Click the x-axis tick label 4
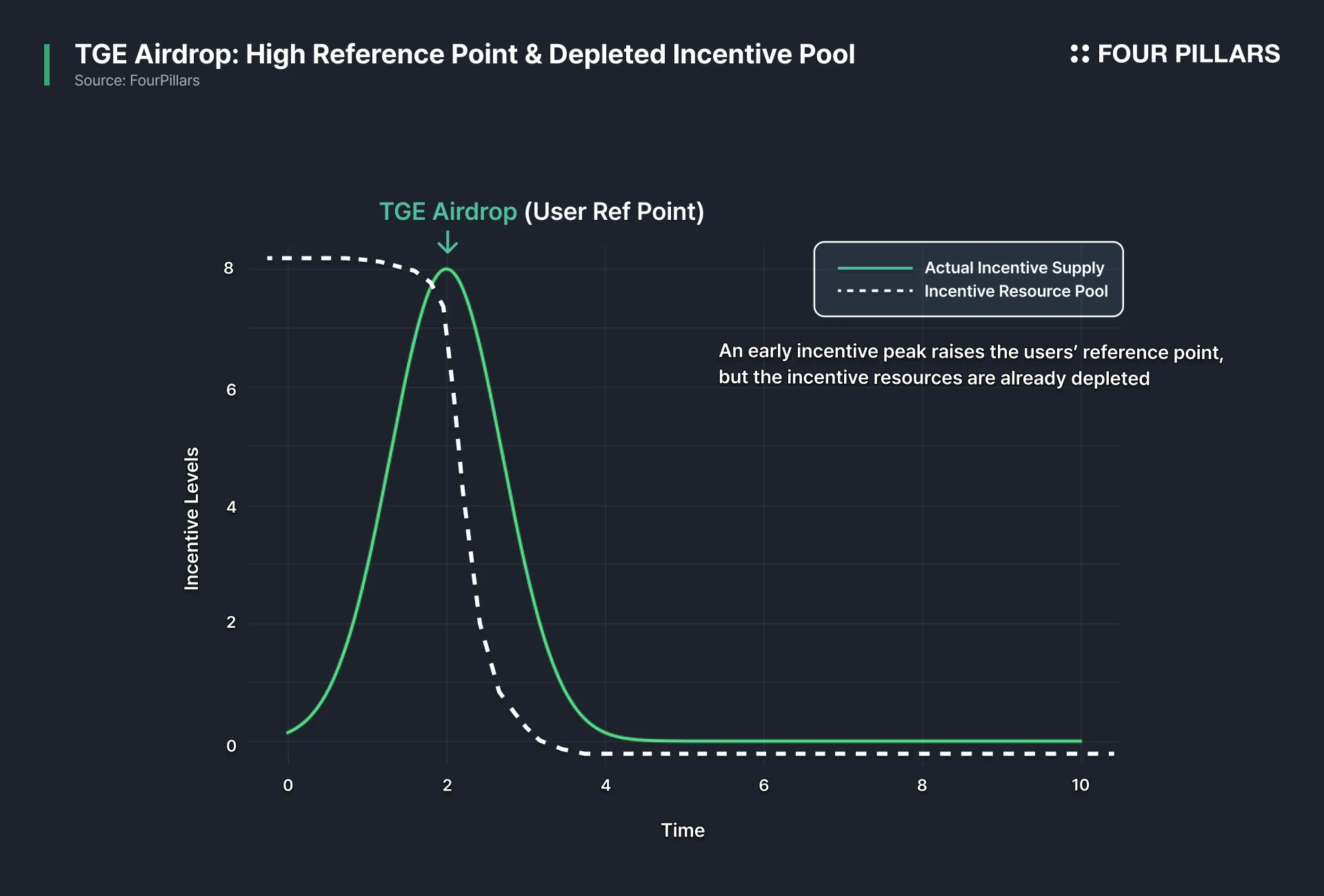 (605, 785)
